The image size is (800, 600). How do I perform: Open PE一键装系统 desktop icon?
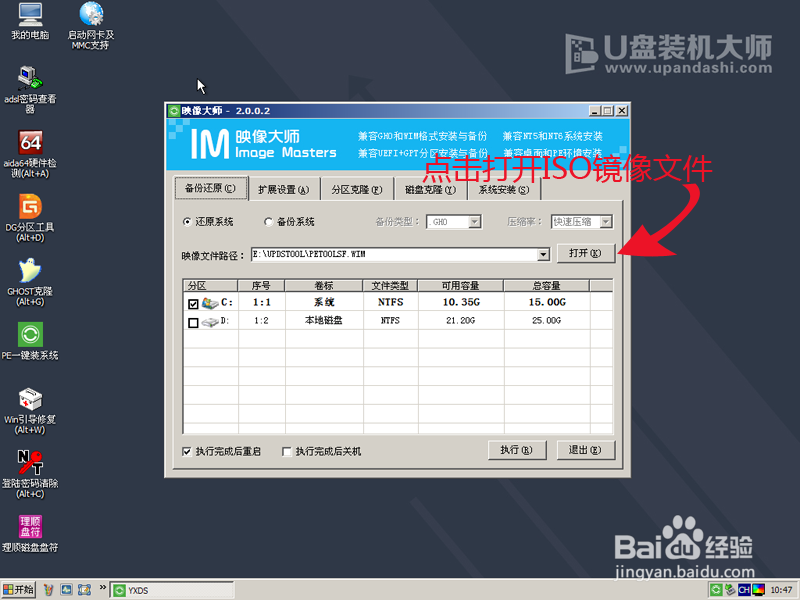point(30,341)
